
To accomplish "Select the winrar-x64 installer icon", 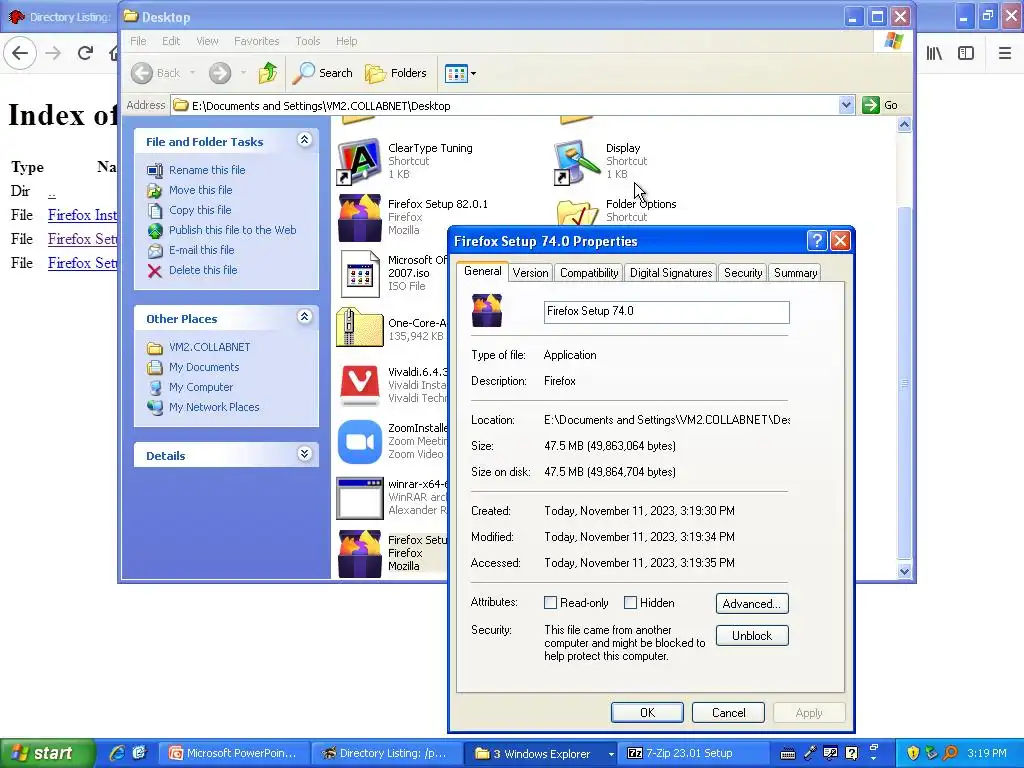I will point(359,498).
